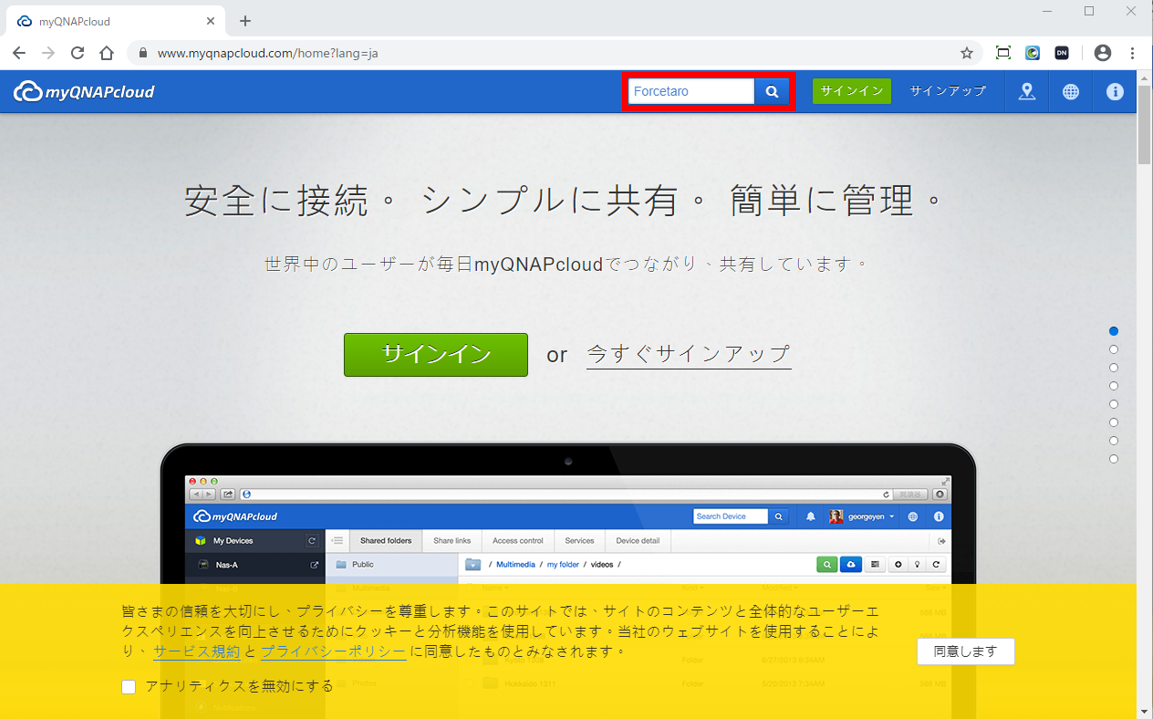Select the last slide indicator dot
Screen dimensions: 1153x719
point(1113,459)
